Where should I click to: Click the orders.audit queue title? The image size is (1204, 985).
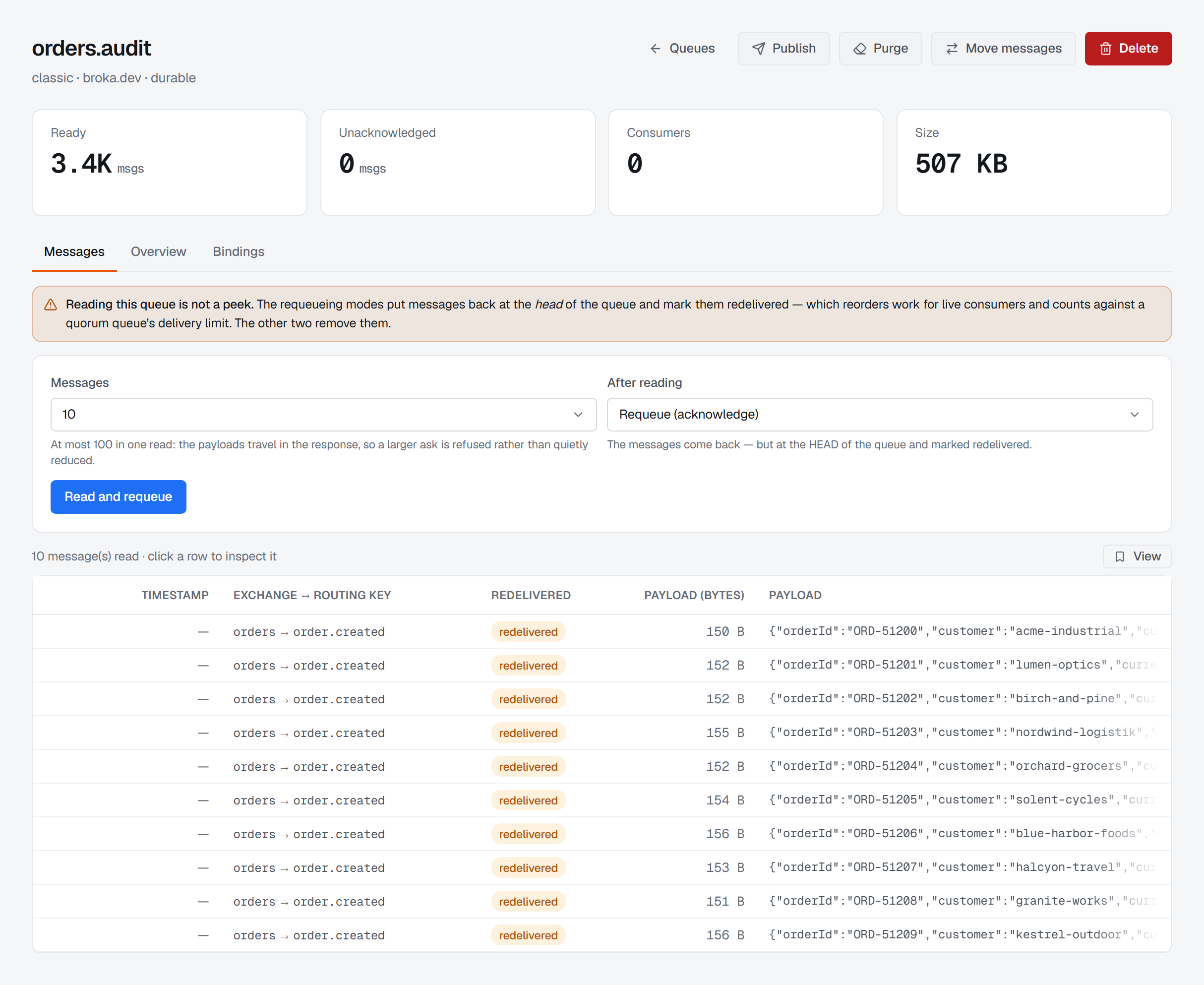[x=91, y=48]
